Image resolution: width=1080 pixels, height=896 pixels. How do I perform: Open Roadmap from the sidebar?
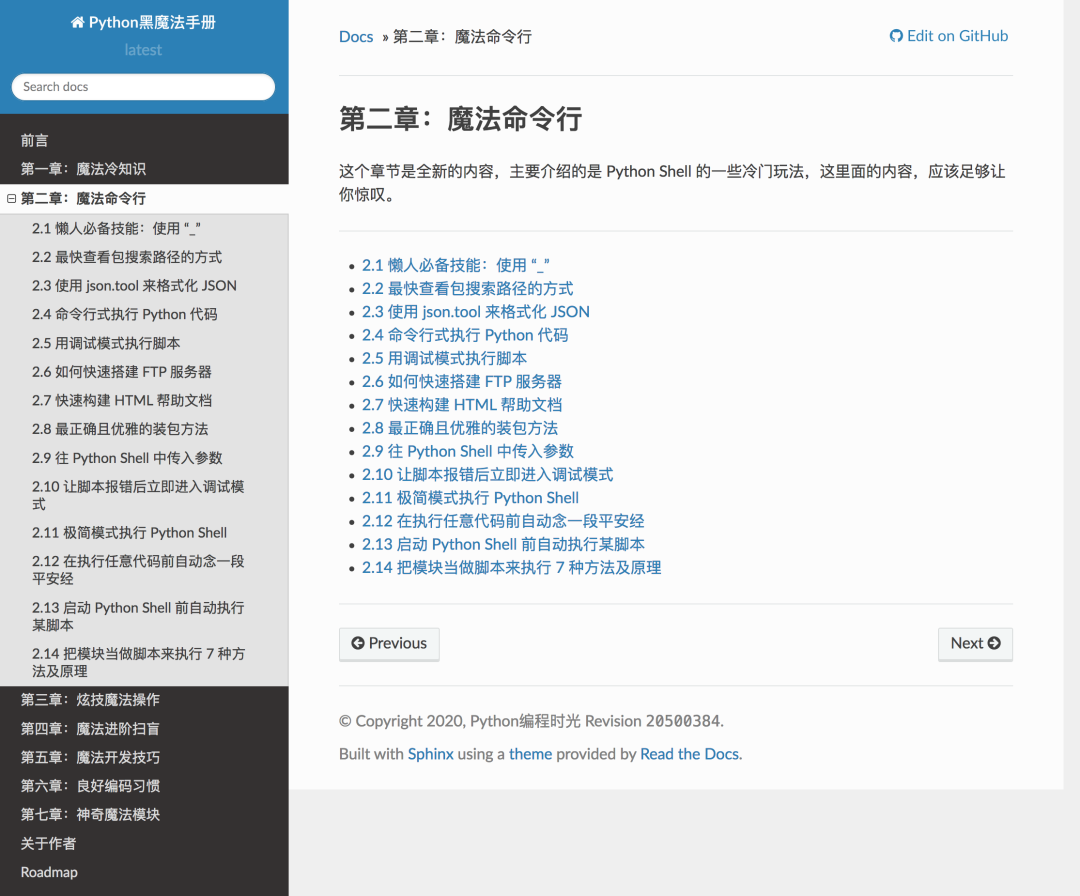[x=48, y=872]
